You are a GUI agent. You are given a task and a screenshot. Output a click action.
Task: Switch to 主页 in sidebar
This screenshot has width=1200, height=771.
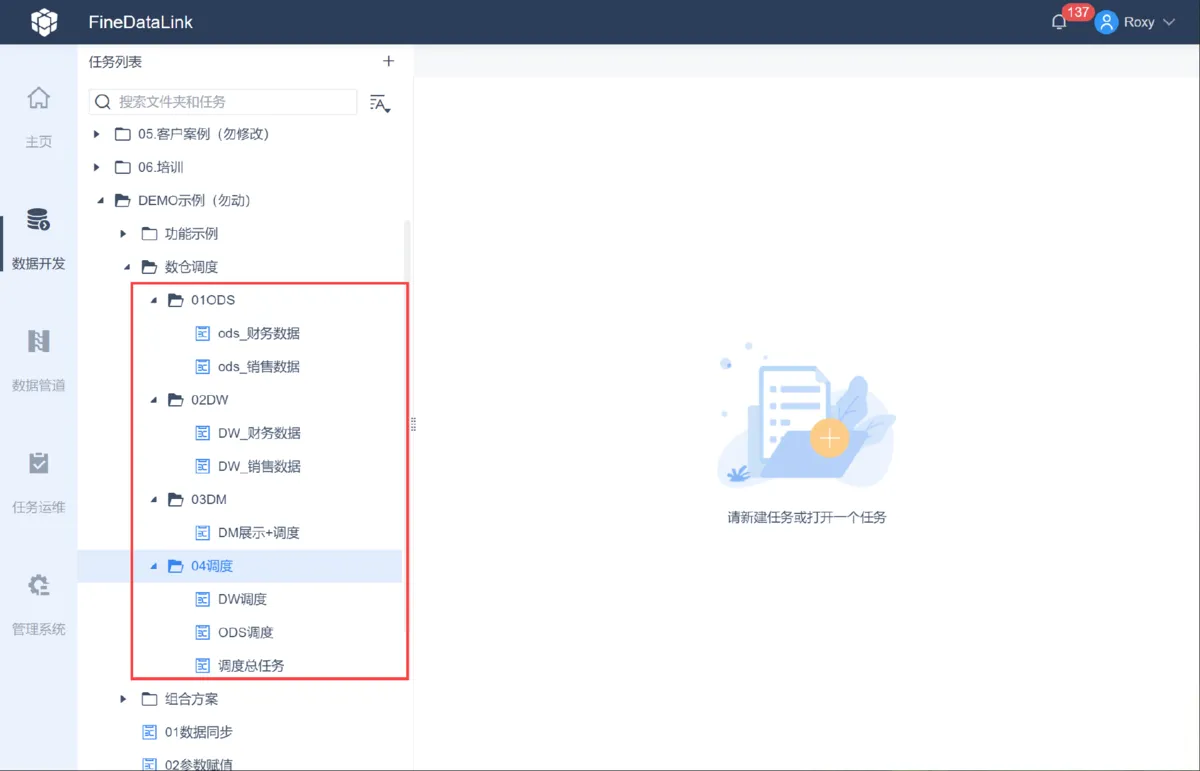(38, 142)
